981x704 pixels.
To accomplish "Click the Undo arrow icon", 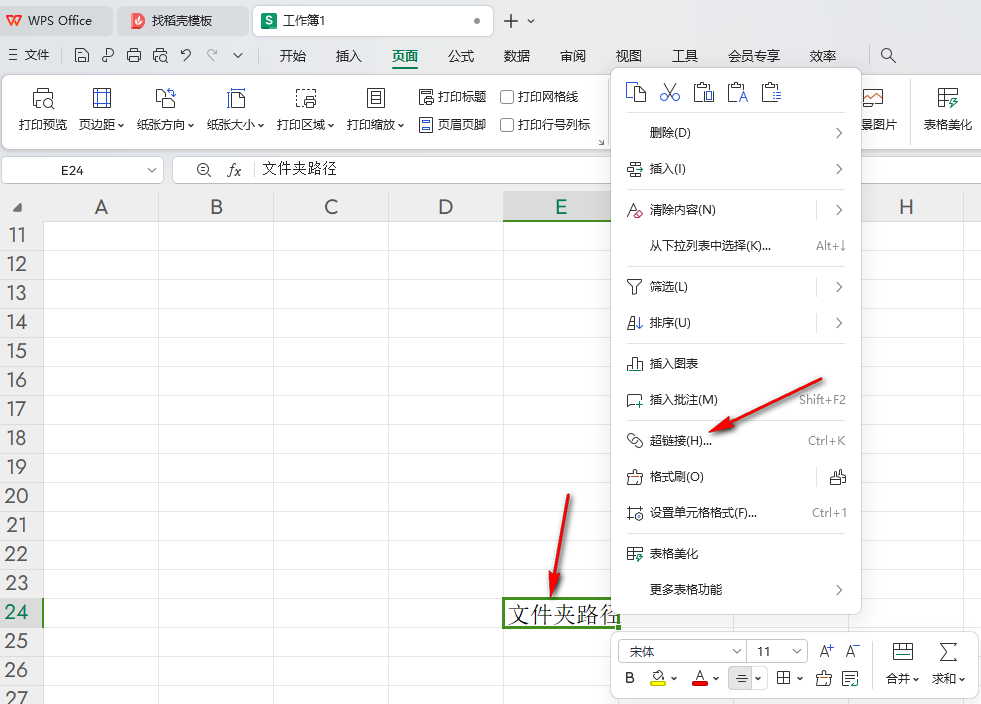I will pos(186,56).
